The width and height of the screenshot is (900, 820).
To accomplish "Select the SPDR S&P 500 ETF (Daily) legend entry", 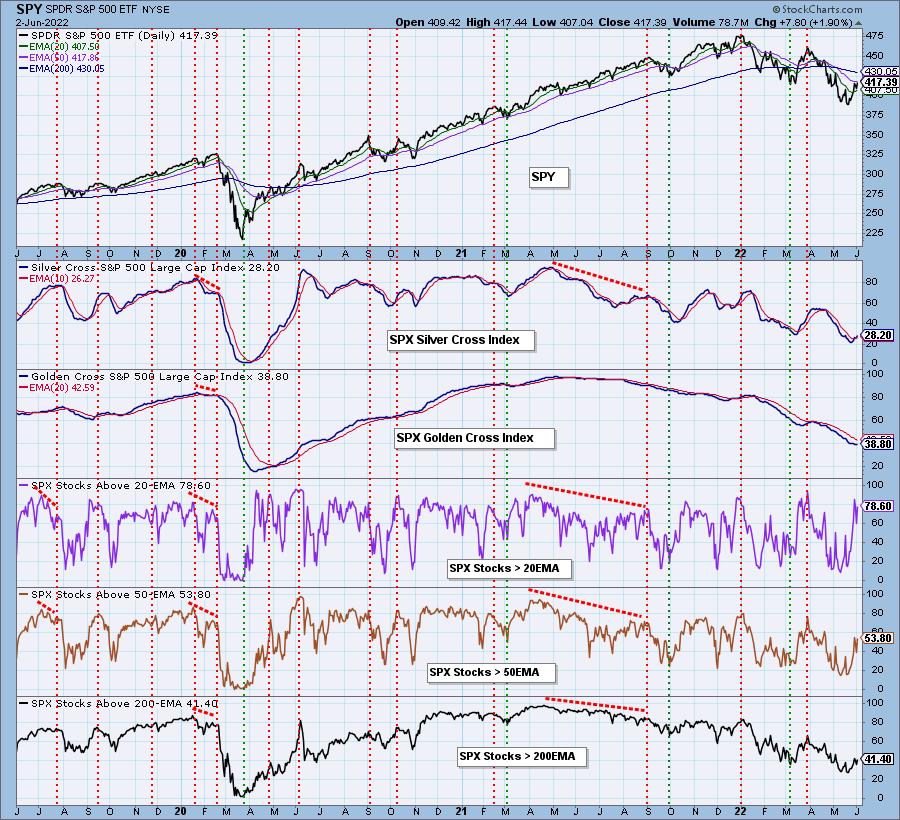I will click(x=119, y=36).
